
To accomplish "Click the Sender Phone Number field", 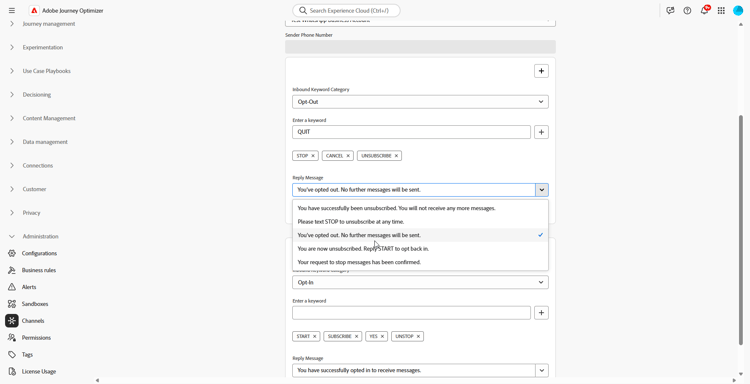I will coord(420,46).
